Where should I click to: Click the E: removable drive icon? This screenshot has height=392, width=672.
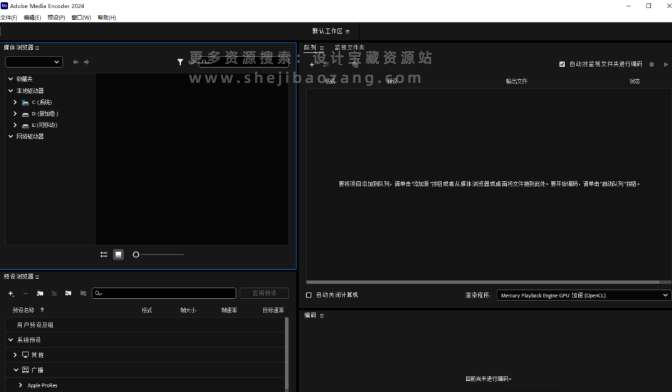25,126
